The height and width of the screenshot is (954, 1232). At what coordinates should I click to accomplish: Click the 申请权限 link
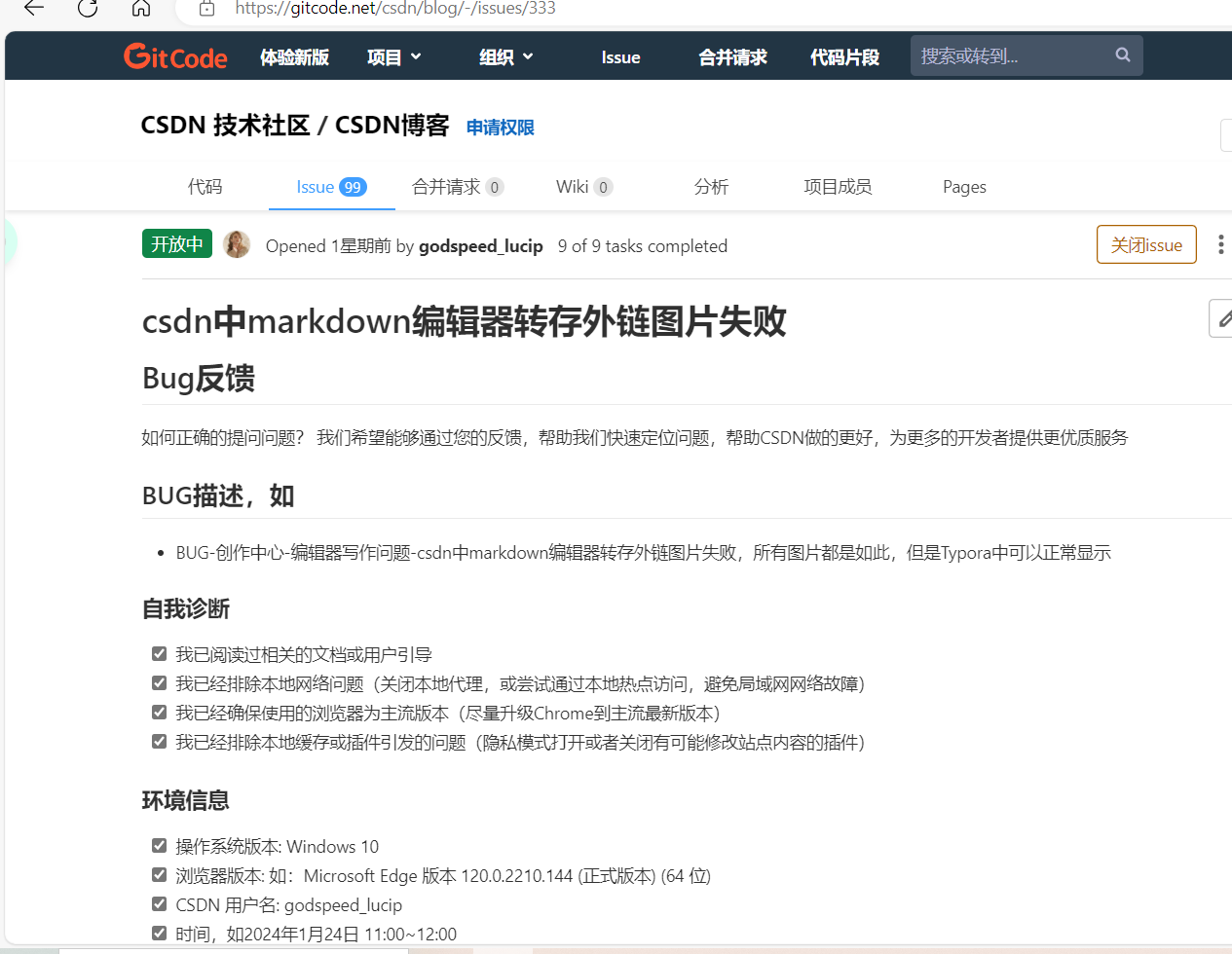pos(500,128)
